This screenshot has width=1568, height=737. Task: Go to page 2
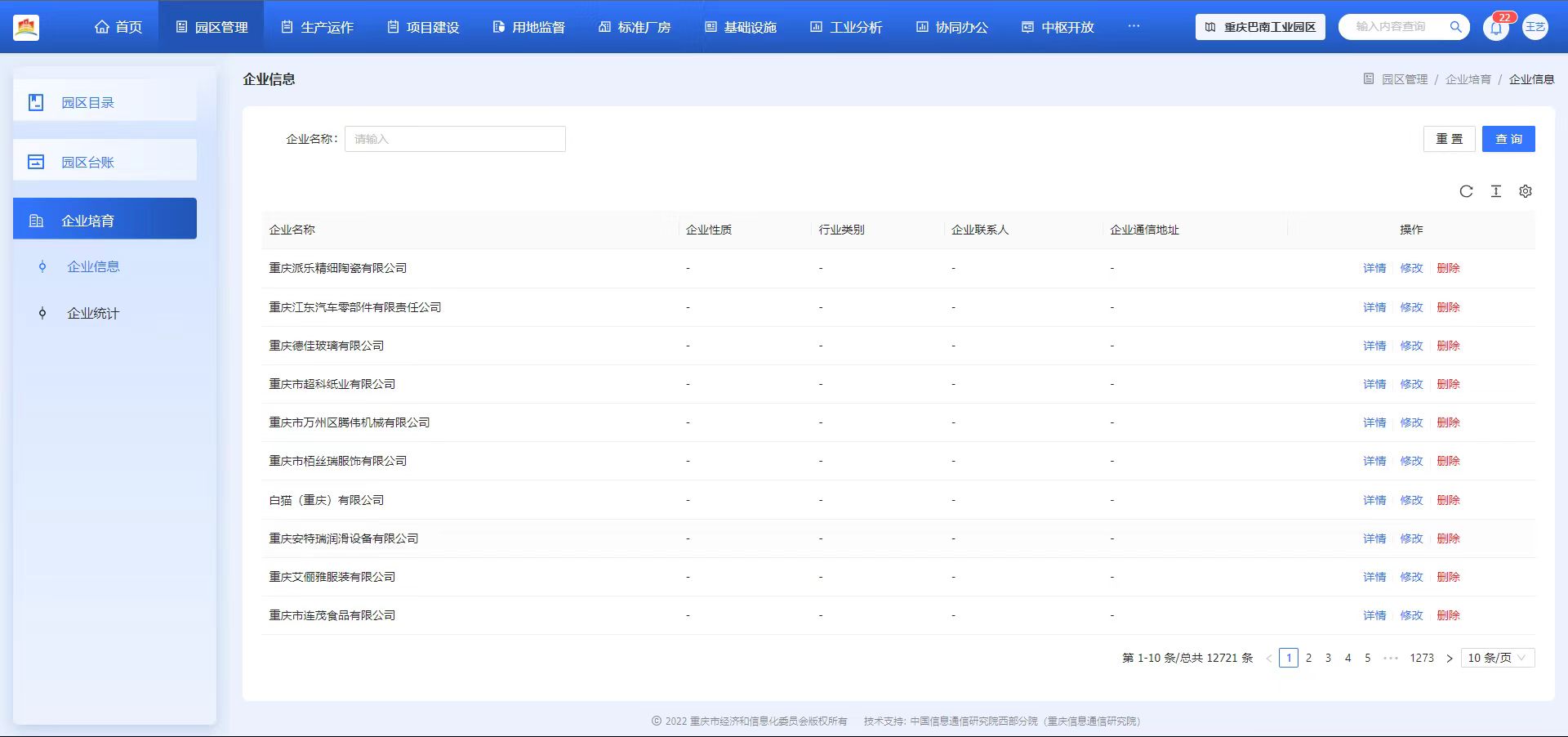click(x=1308, y=659)
